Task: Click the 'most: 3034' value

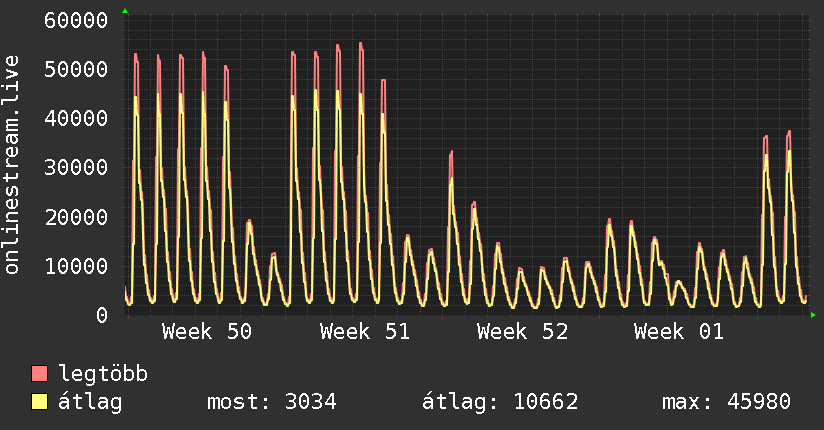Action: pyautogui.click(x=272, y=402)
